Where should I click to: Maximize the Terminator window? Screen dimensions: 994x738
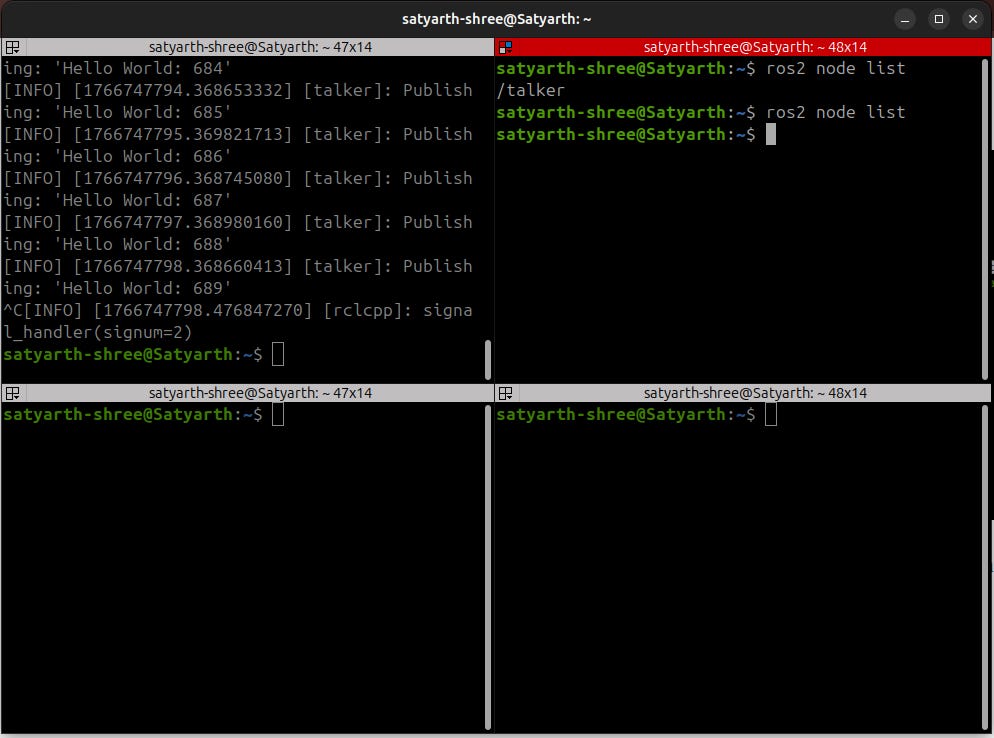click(939, 19)
